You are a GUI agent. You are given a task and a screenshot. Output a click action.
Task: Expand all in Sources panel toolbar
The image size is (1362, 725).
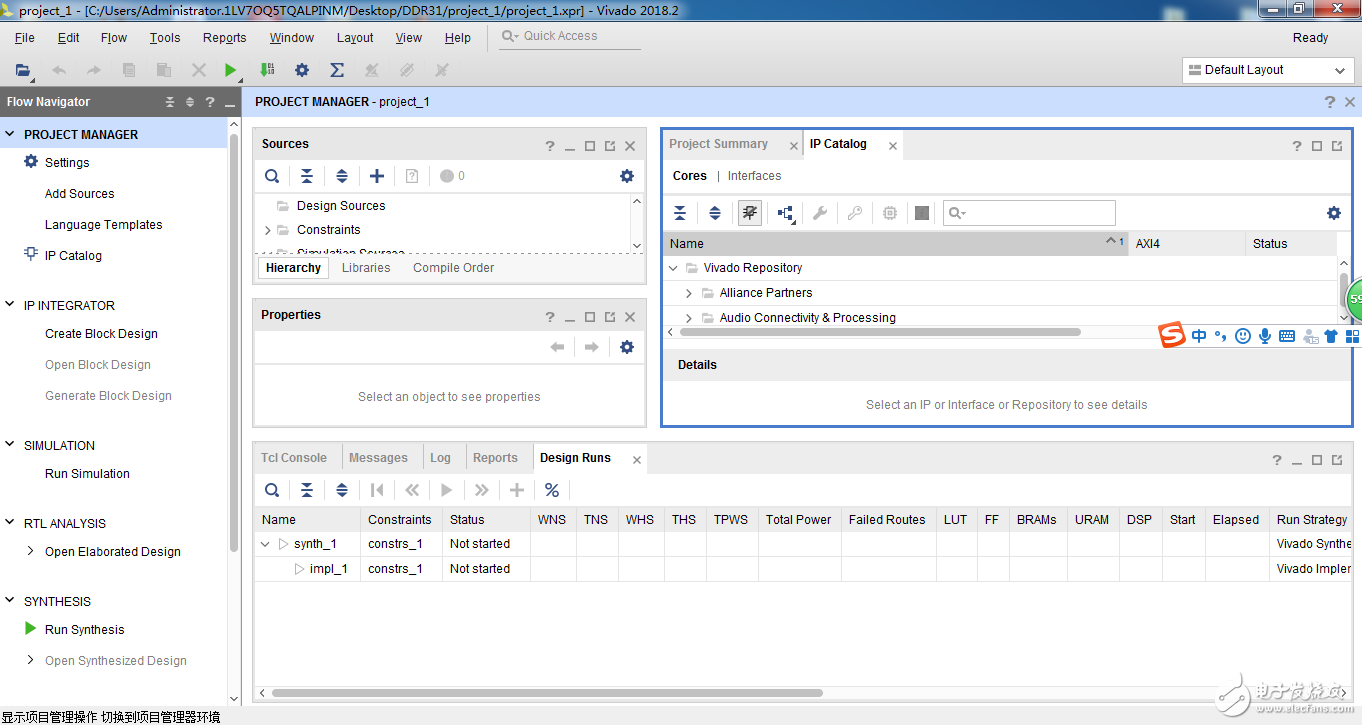[x=342, y=176]
